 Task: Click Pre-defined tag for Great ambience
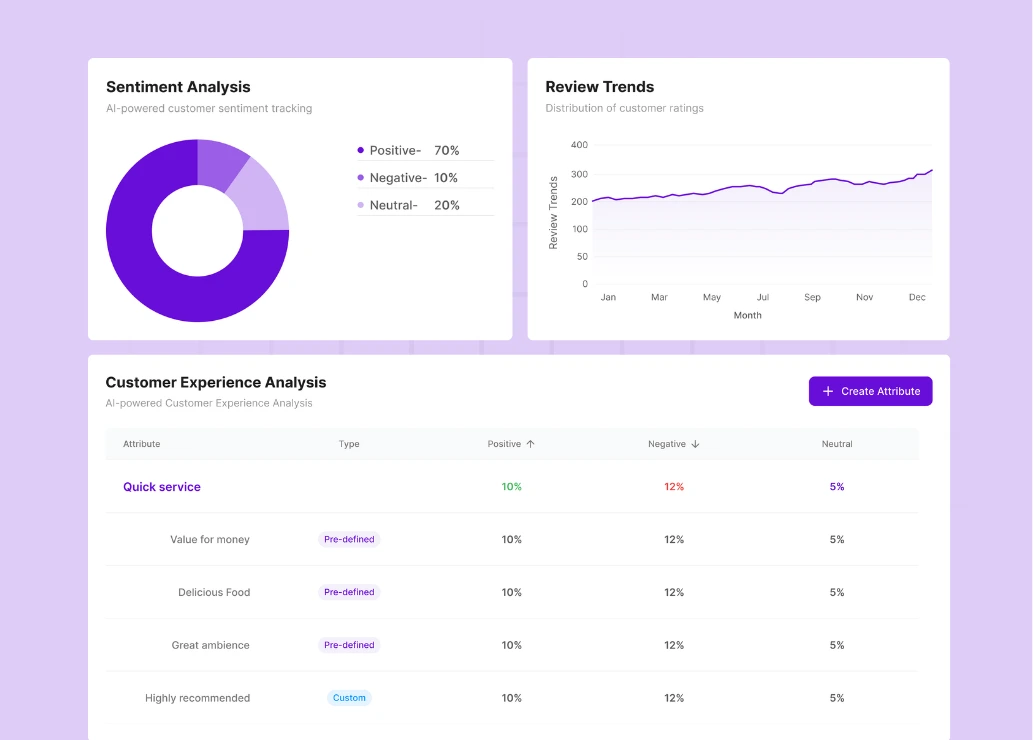(349, 644)
